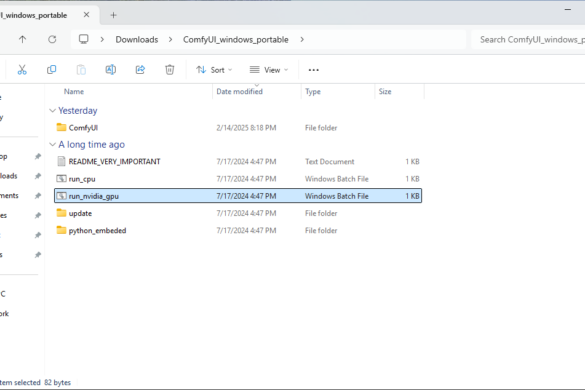Open the See more ellipsis menu
Viewport: 585px width, 390px height.
pyautogui.click(x=313, y=70)
